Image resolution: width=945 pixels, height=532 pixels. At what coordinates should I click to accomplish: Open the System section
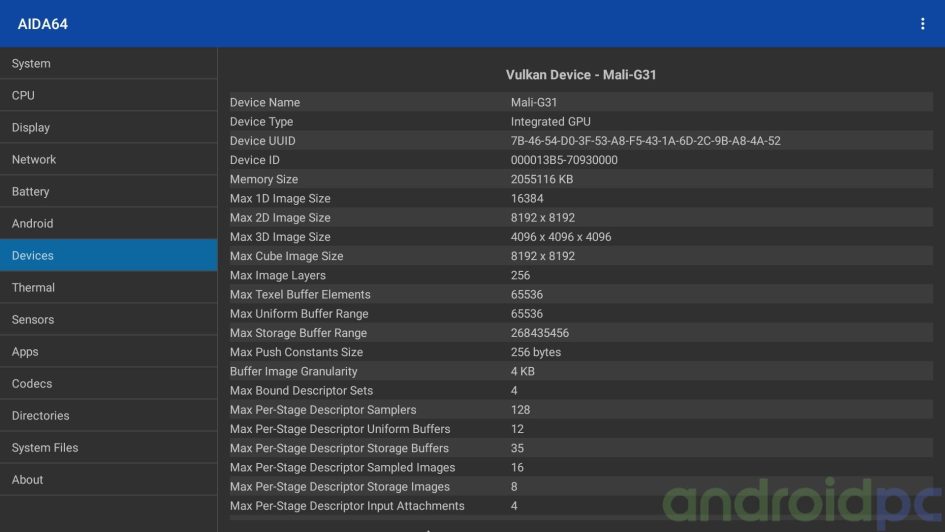(108, 63)
